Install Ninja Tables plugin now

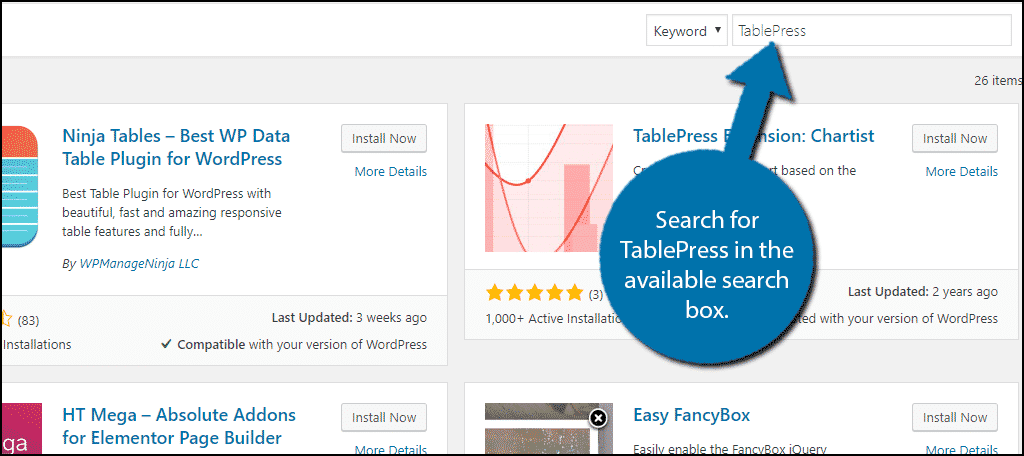point(384,138)
